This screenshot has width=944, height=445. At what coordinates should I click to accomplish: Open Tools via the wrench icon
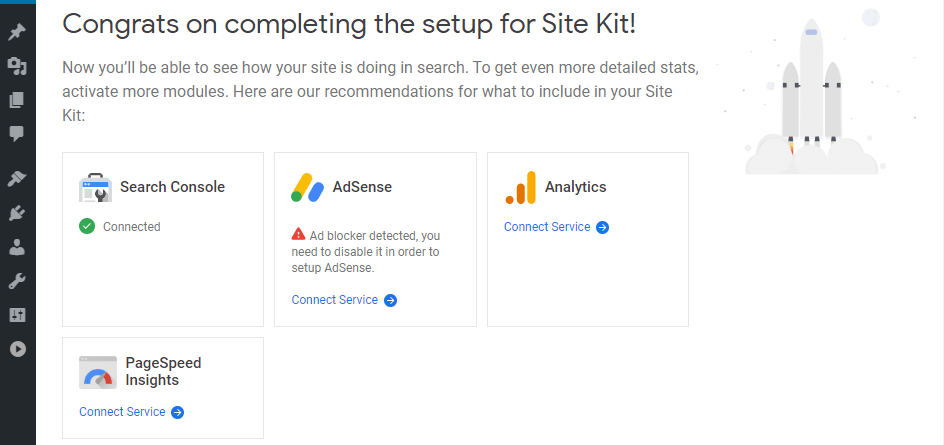17,281
